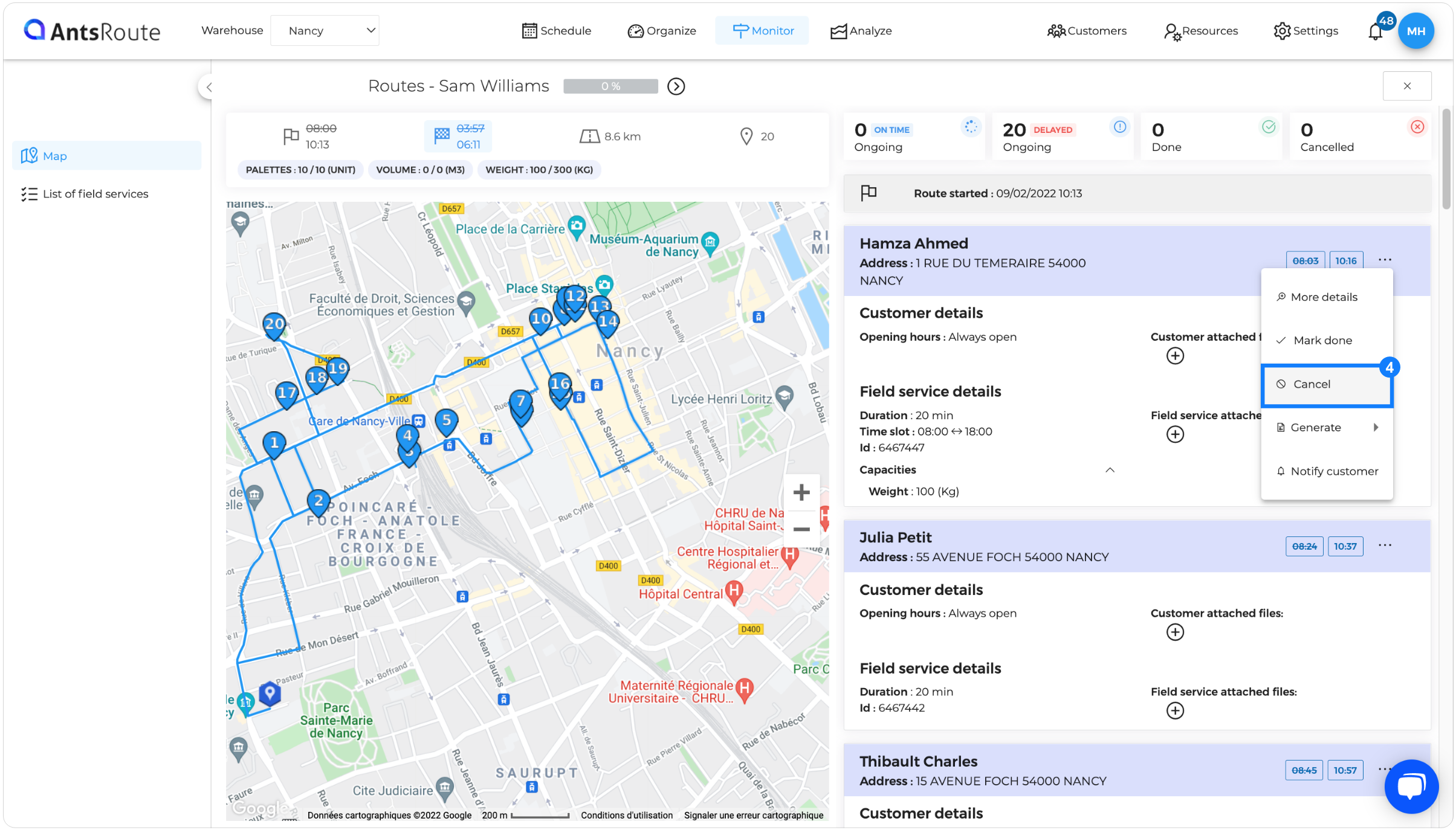The image size is (1456, 830).
Task: Open Hamza Ahmed's three-dot options menu
Action: click(1385, 260)
